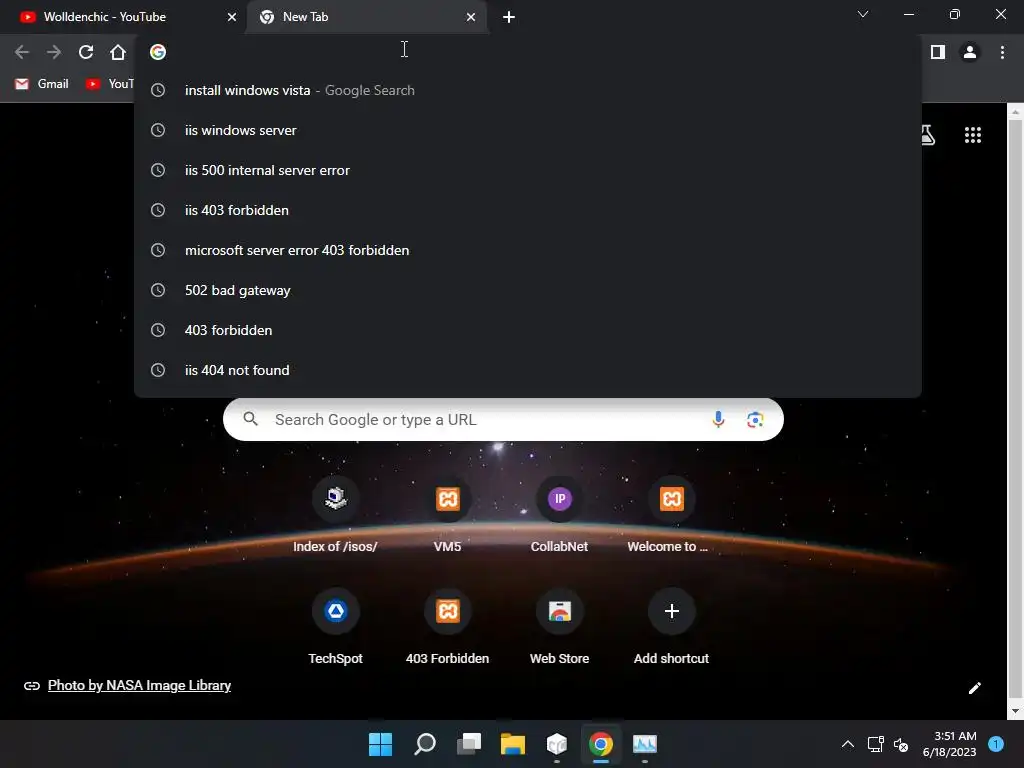The width and height of the screenshot is (1024, 768).
Task: Click the browser back arrow
Action: point(22,52)
